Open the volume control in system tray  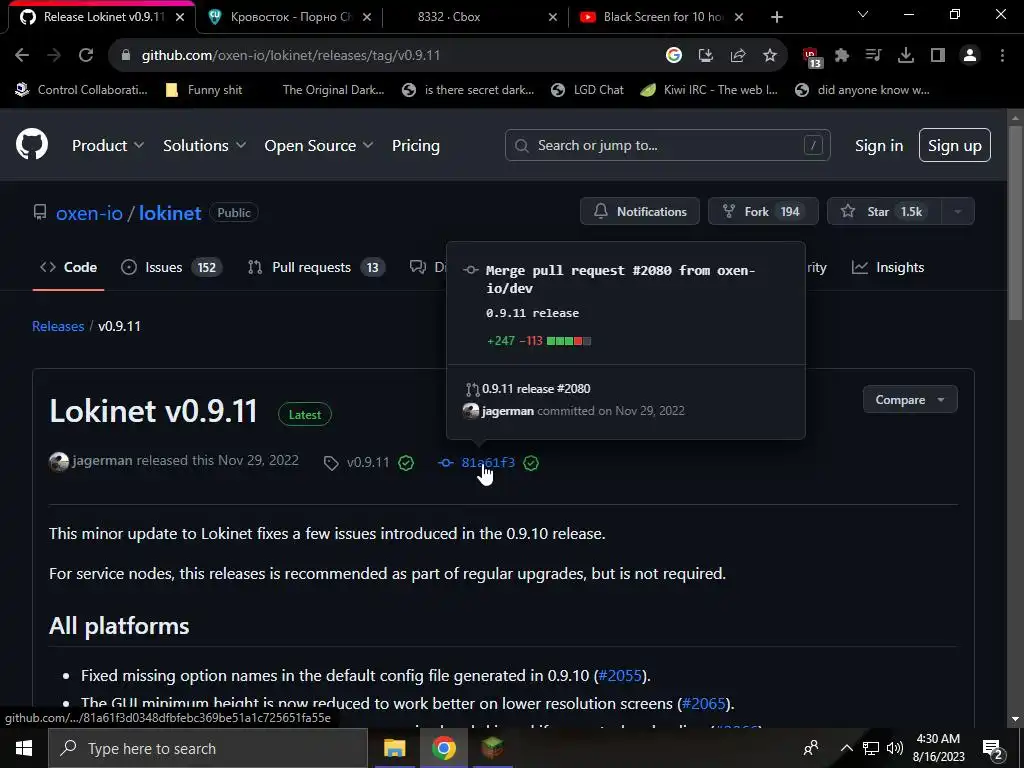point(895,748)
